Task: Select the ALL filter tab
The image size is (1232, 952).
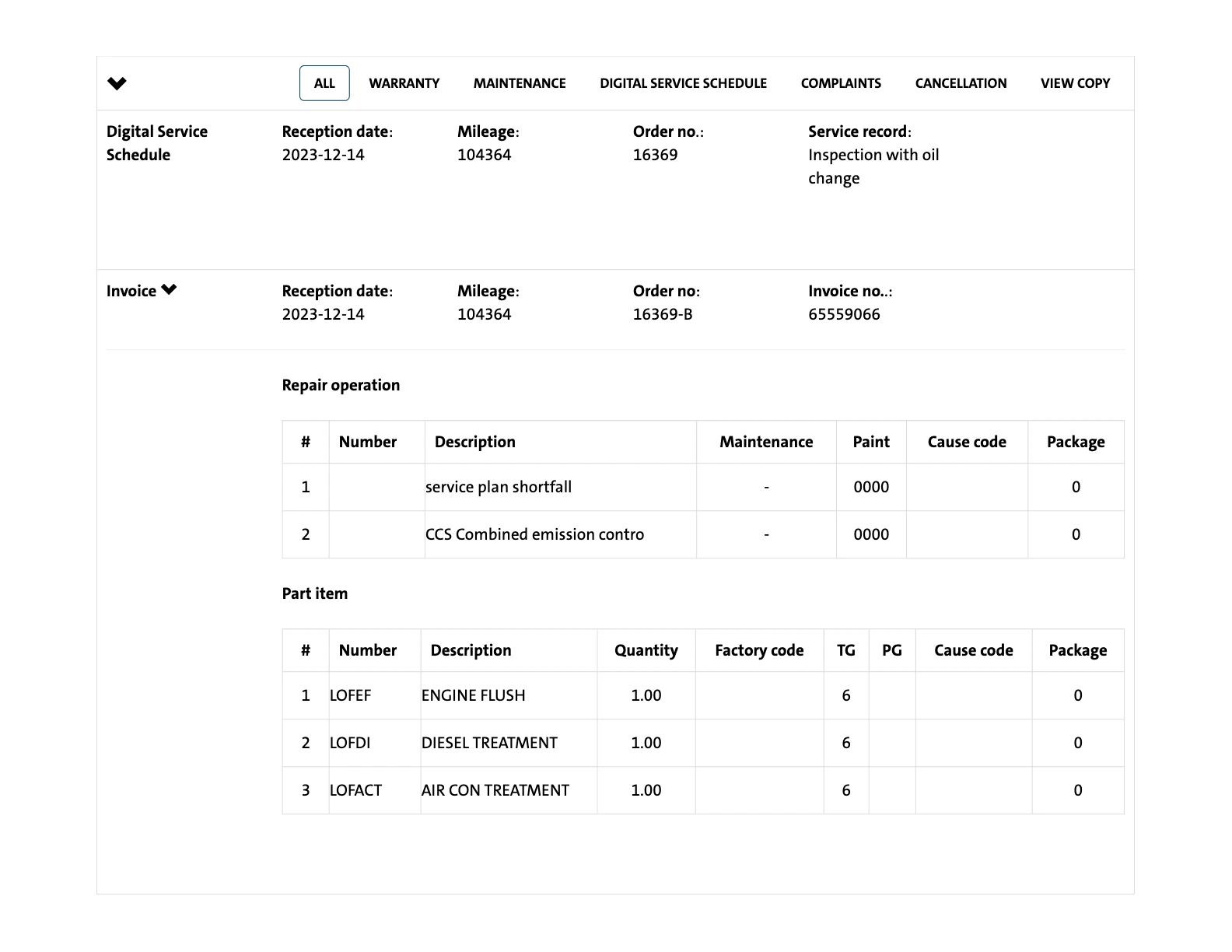Action: [324, 83]
